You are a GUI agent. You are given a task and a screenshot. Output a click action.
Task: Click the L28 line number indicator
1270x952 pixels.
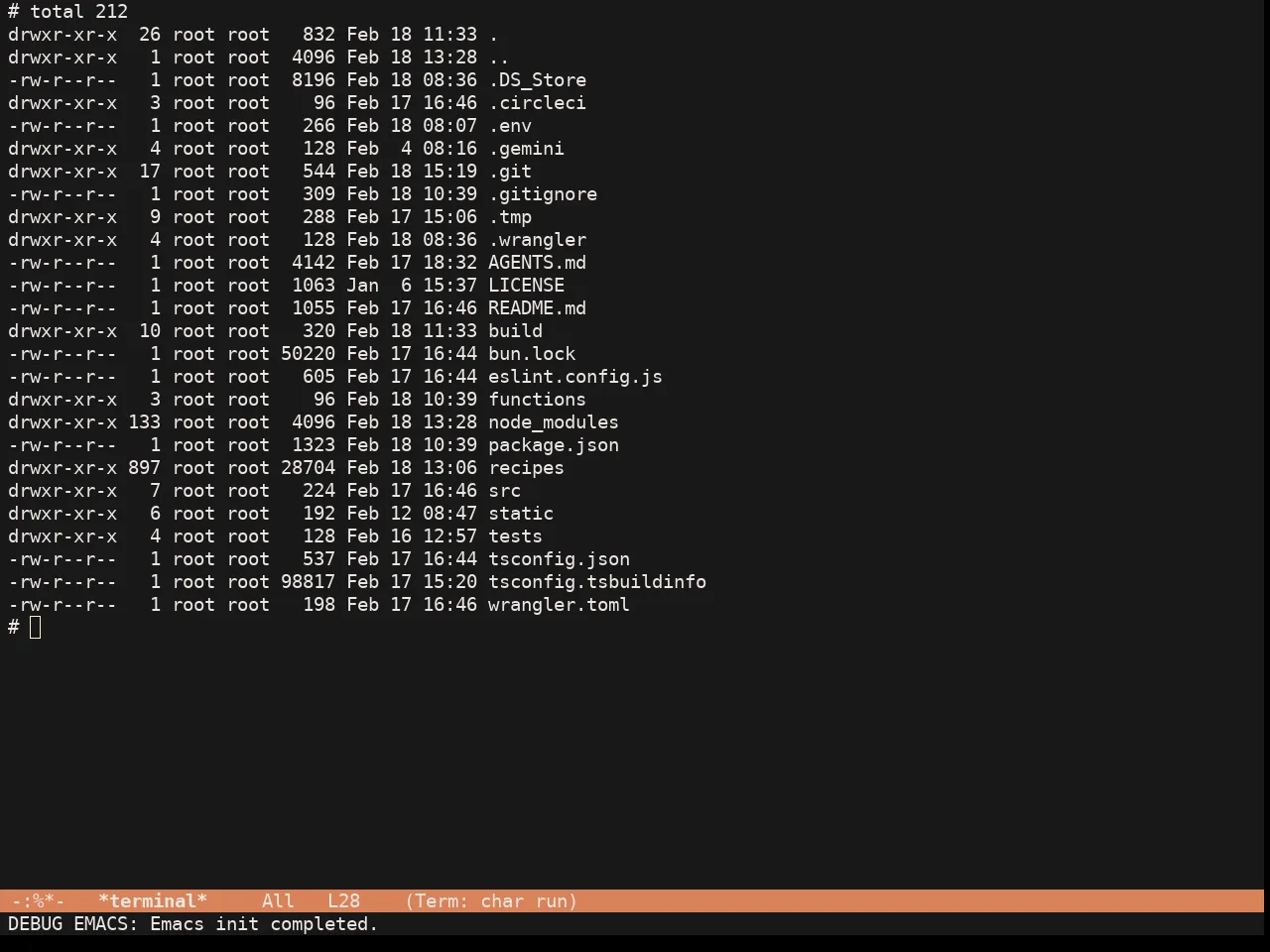(x=343, y=901)
